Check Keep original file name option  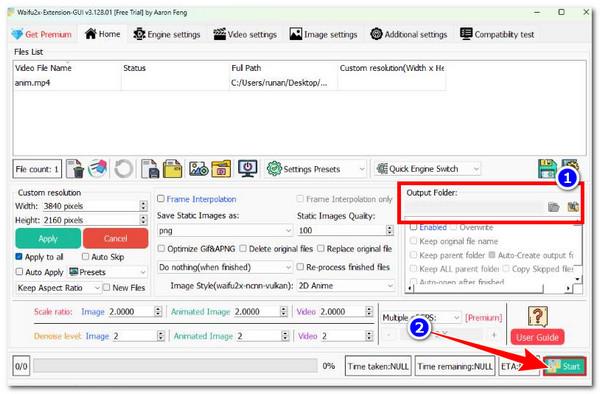413,241
